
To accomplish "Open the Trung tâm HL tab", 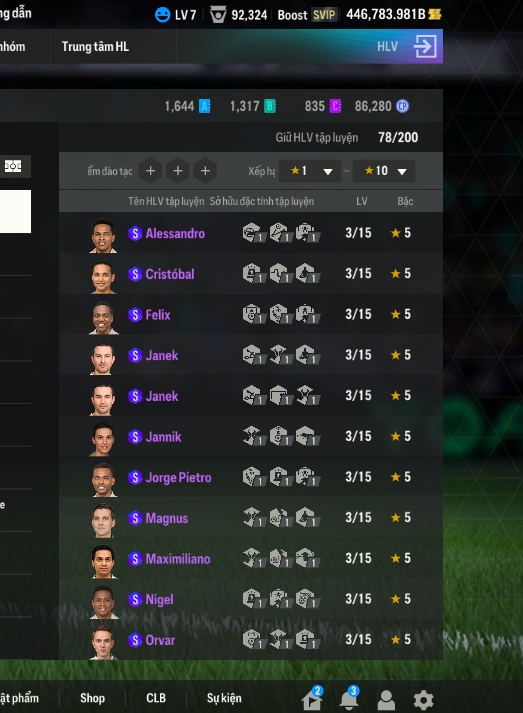I will coord(95,46).
